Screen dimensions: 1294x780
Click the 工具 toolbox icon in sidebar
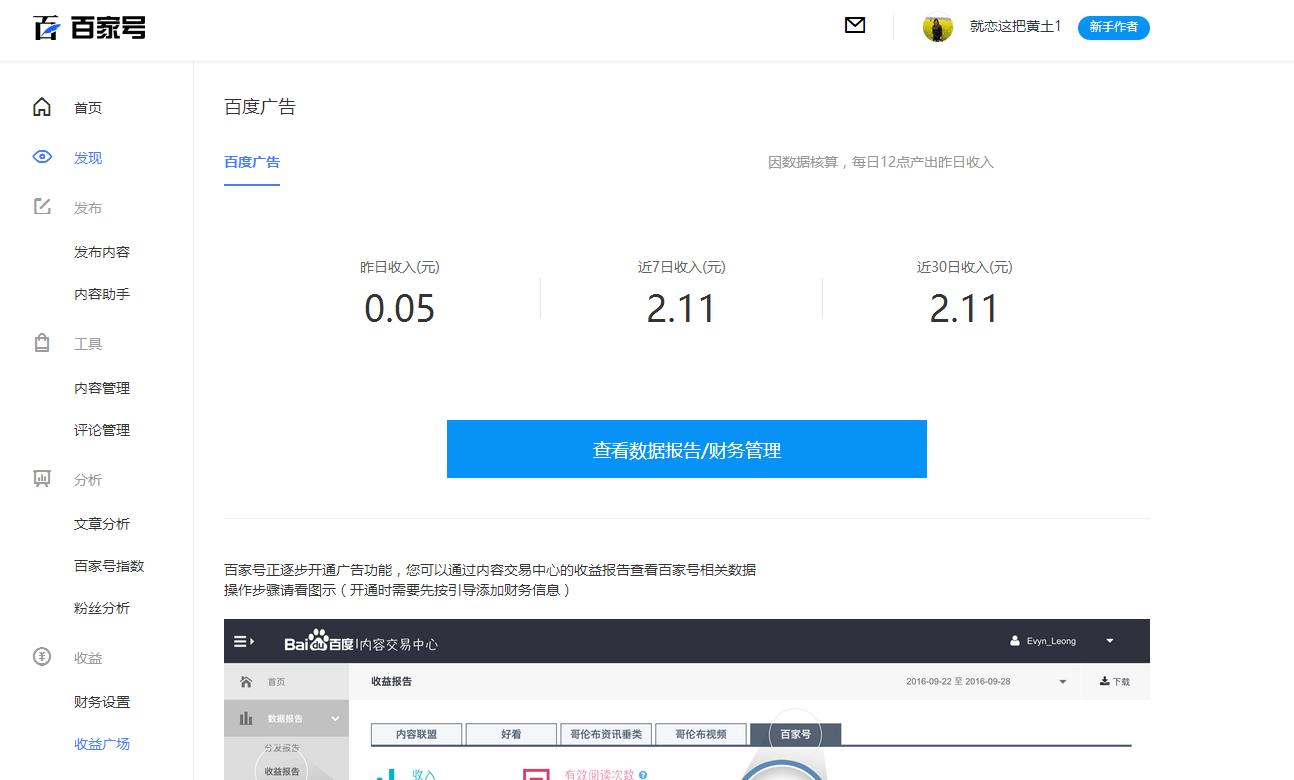41,343
